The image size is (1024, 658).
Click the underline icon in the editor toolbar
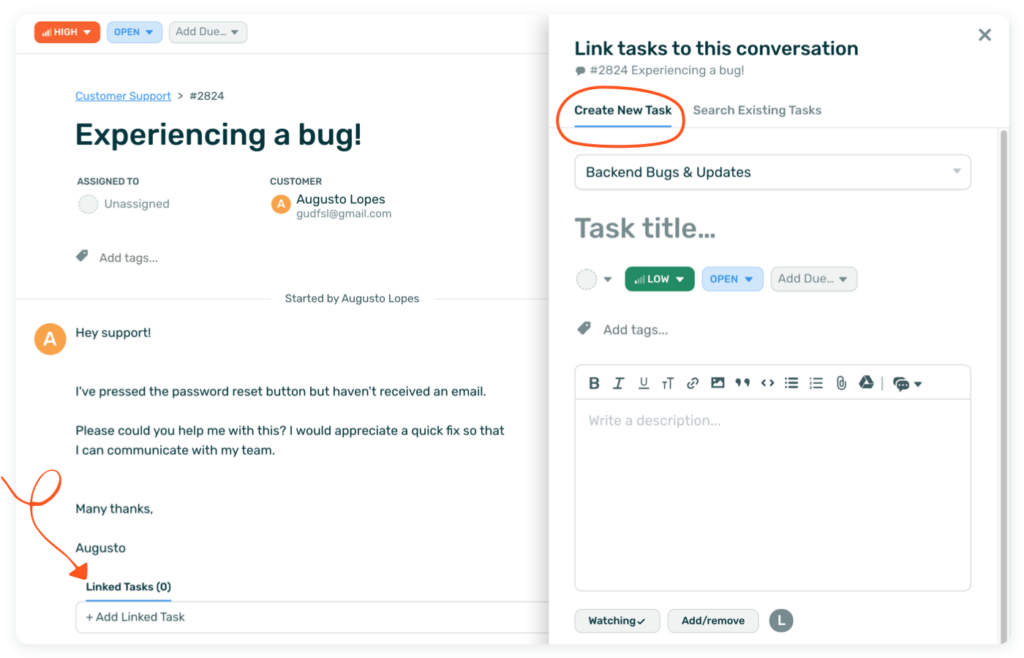tap(643, 383)
